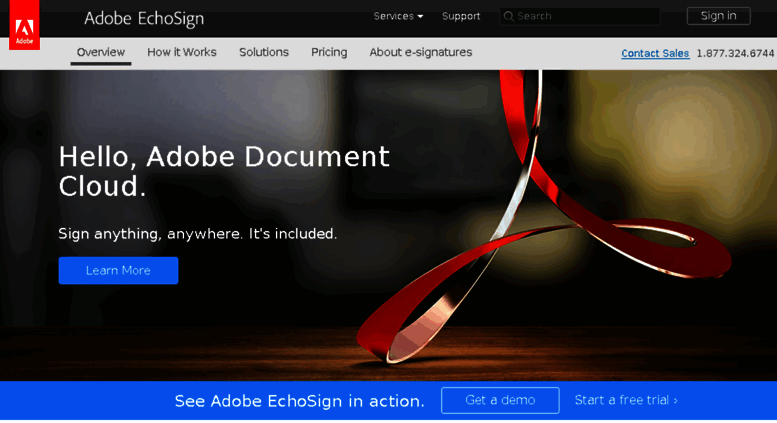Image resolution: width=777 pixels, height=423 pixels.
Task: Click the Get a demo button
Action: coord(500,400)
